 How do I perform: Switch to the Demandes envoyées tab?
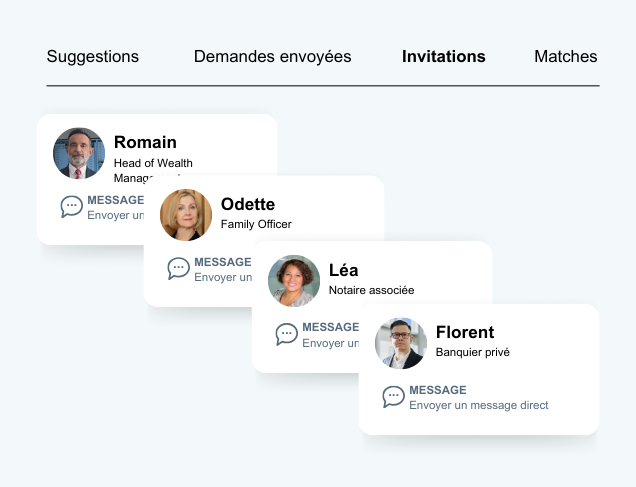tap(272, 56)
